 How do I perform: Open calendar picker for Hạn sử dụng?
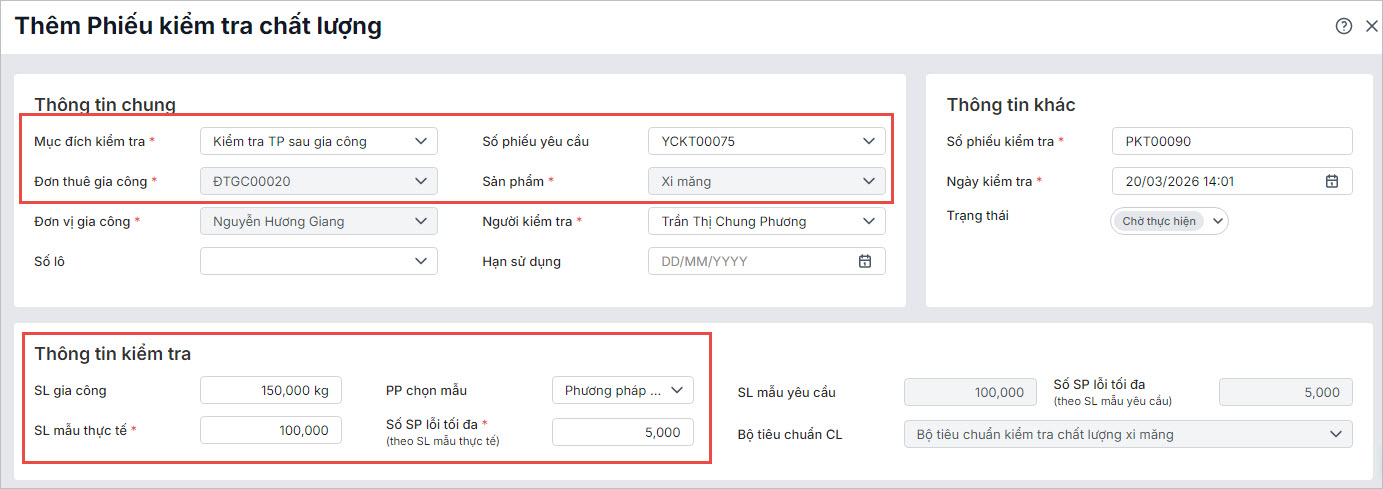(865, 261)
